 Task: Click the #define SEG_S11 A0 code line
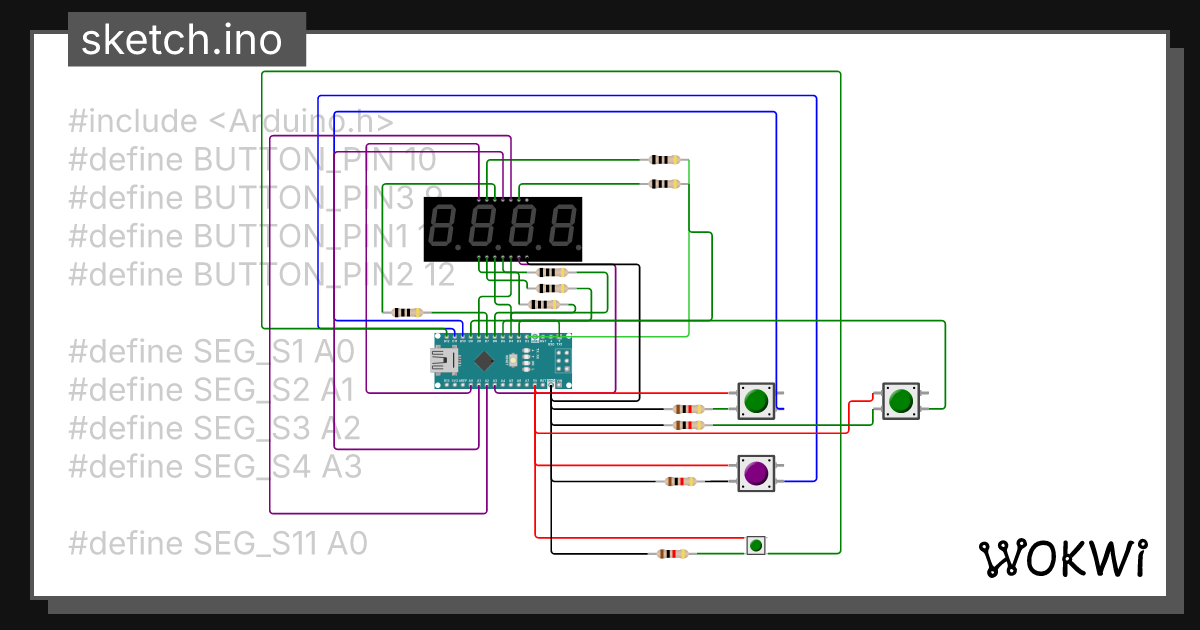tap(218, 543)
